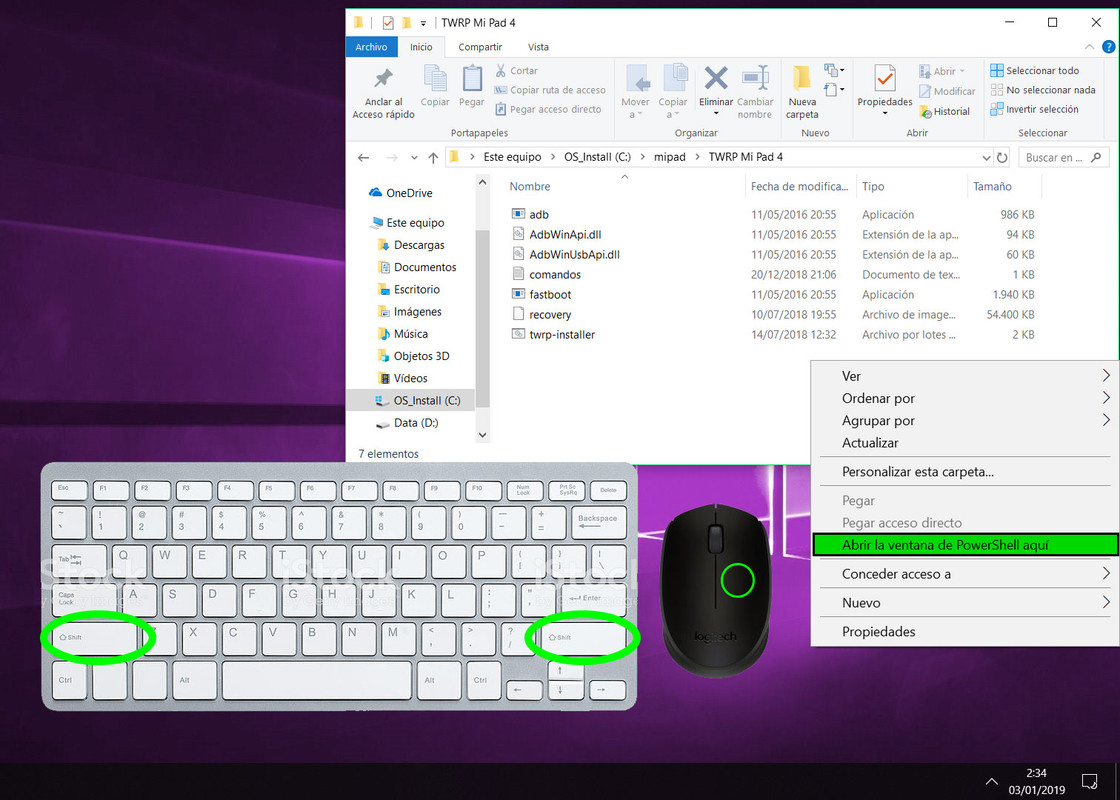Viewport: 1120px width, 800px height.
Task: Open the recent locations dropdown arrow
Action: click(414, 158)
